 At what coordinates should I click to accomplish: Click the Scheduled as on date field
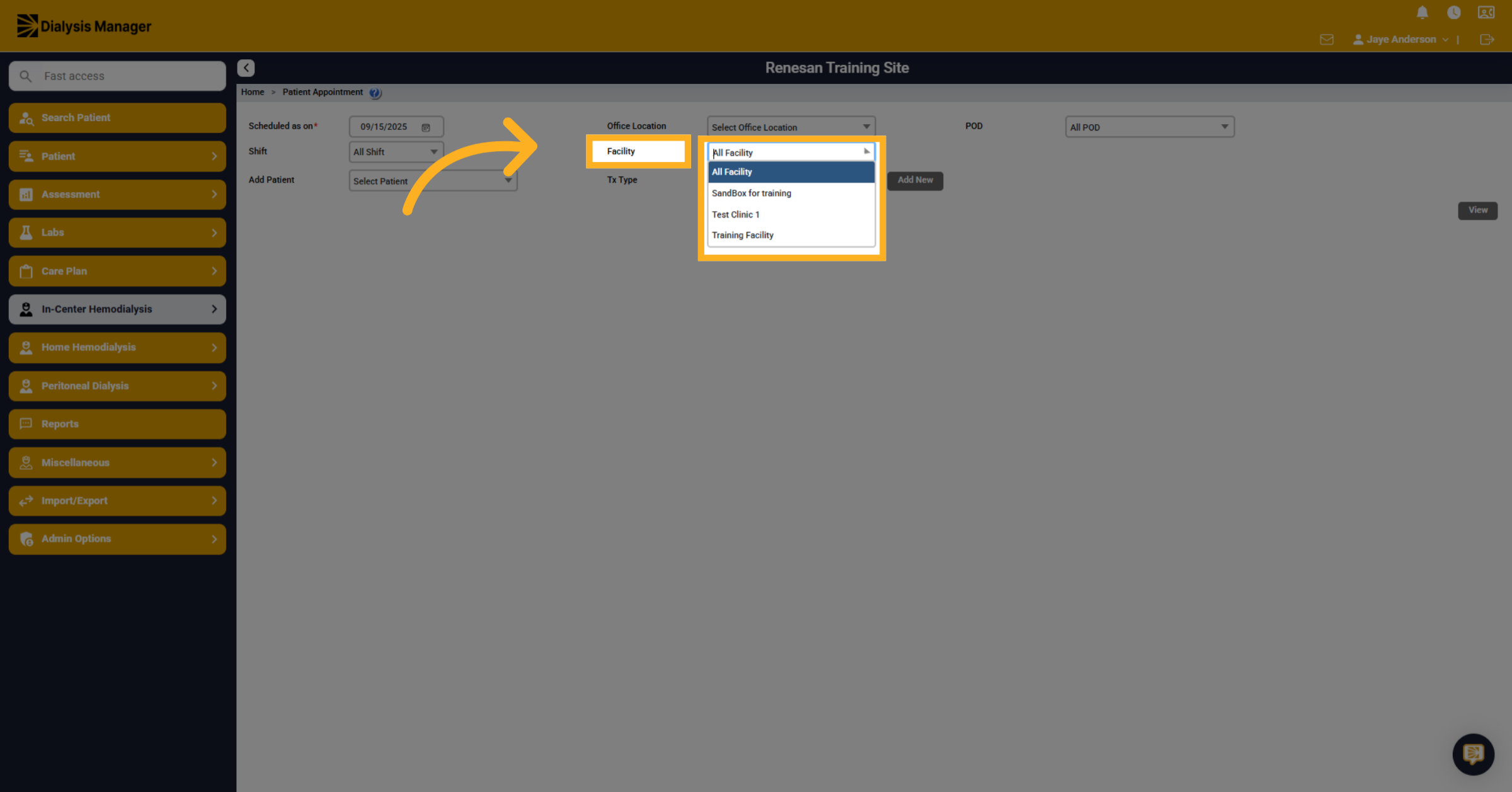click(x=396, y=127)
